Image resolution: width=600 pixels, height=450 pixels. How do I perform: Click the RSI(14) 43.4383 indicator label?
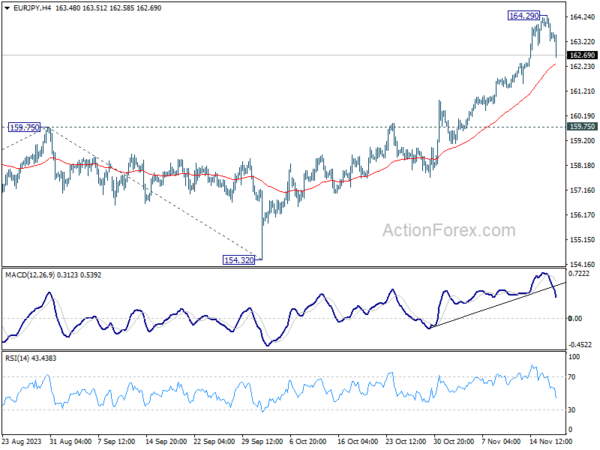pos(31,359)
